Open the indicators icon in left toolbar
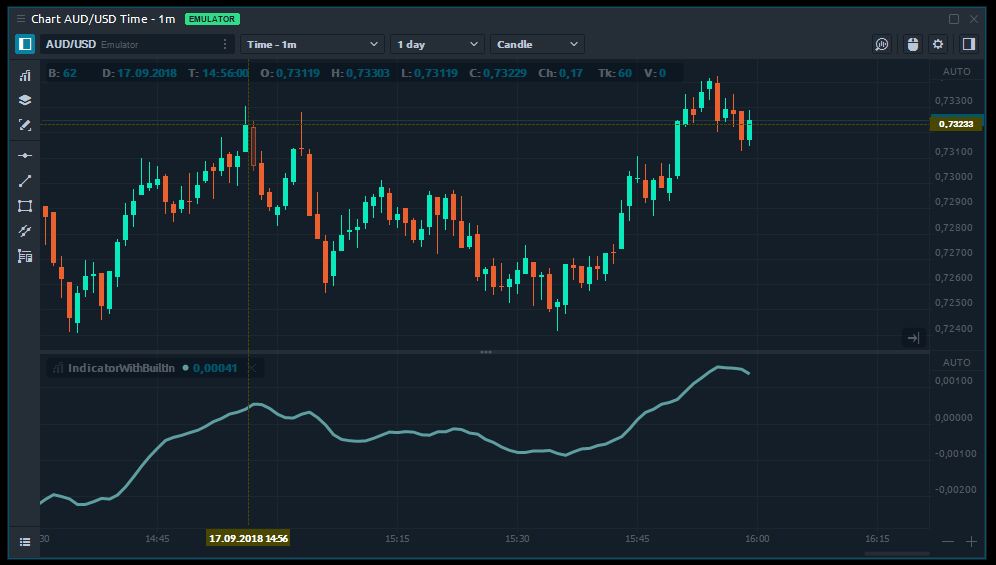996x565 pixels. pos(25,76)
